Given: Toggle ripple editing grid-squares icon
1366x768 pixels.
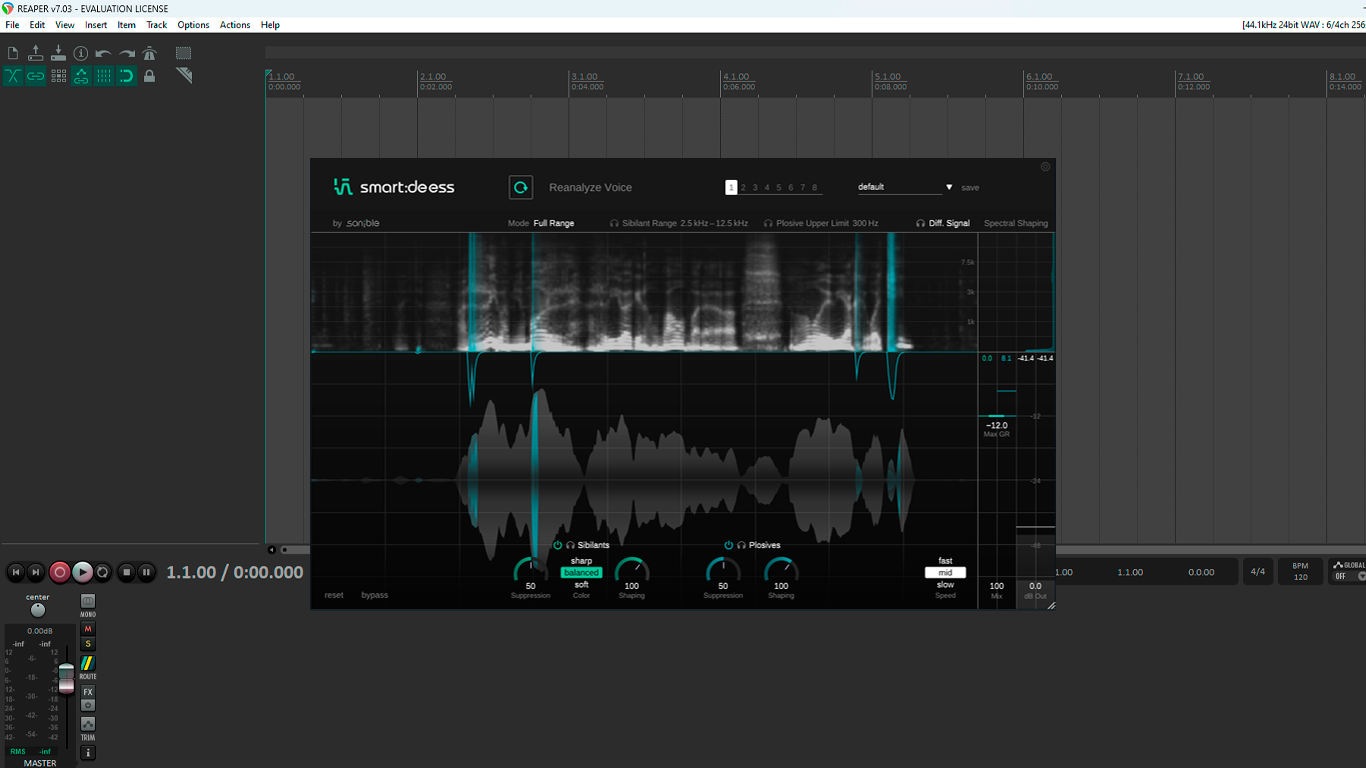Looking at the screenshot, I should pos(58,76).
